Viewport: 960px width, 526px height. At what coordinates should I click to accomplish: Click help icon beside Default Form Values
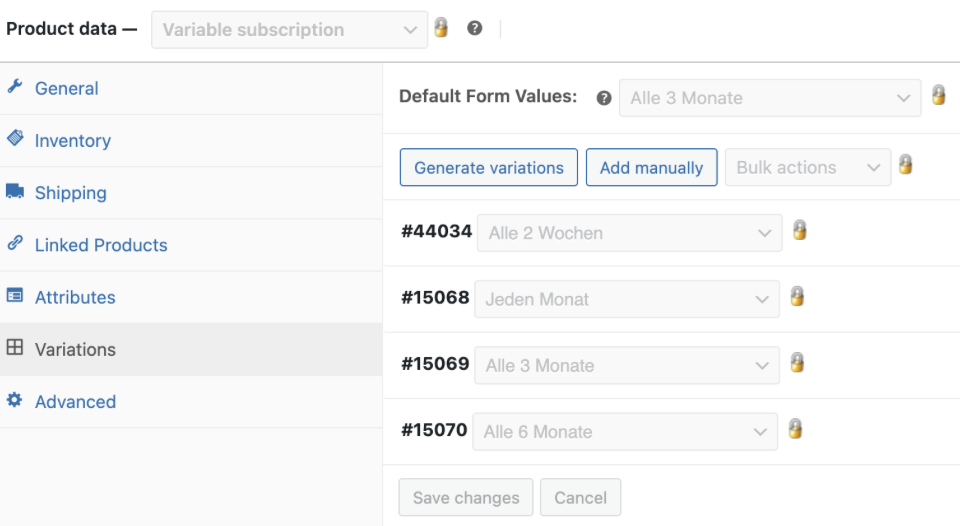coord(604,98)
